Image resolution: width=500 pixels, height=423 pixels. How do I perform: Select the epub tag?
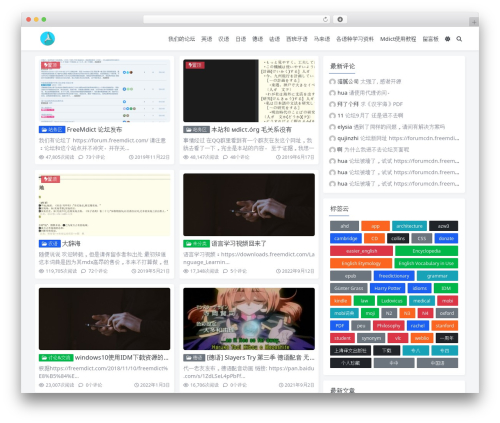[x=350, y=276]
